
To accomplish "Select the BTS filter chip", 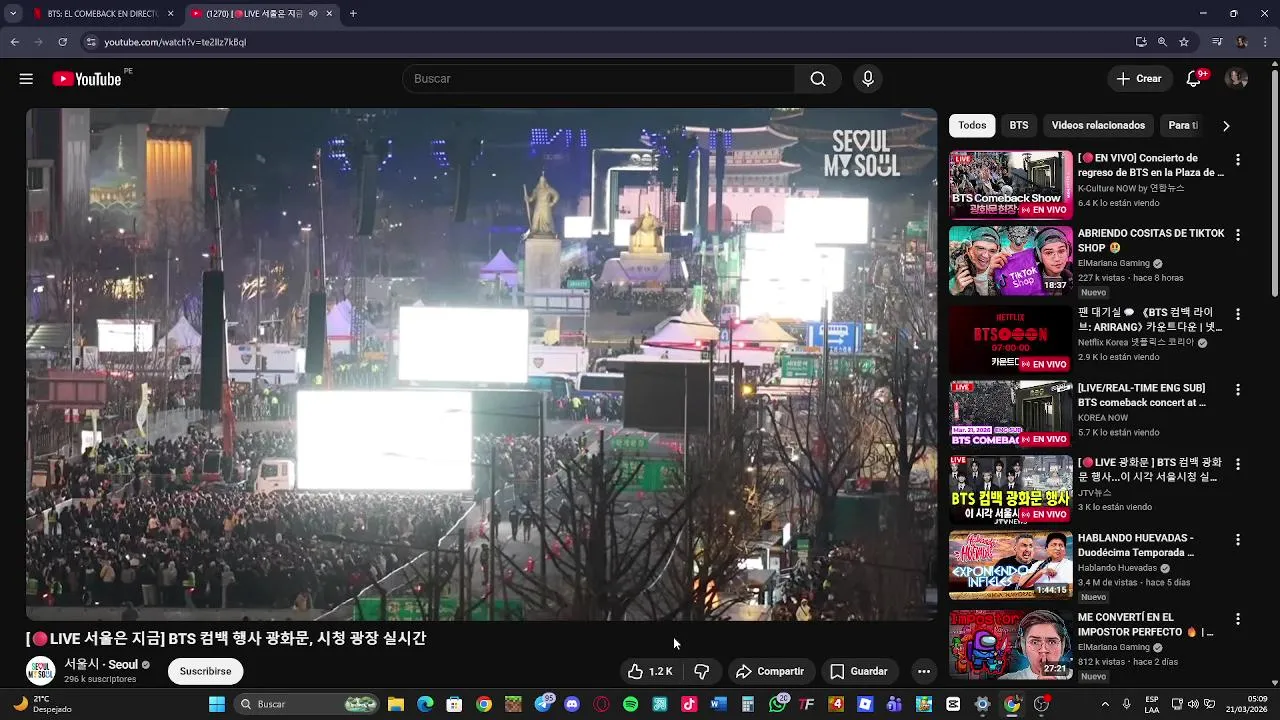I will 1019,126.
